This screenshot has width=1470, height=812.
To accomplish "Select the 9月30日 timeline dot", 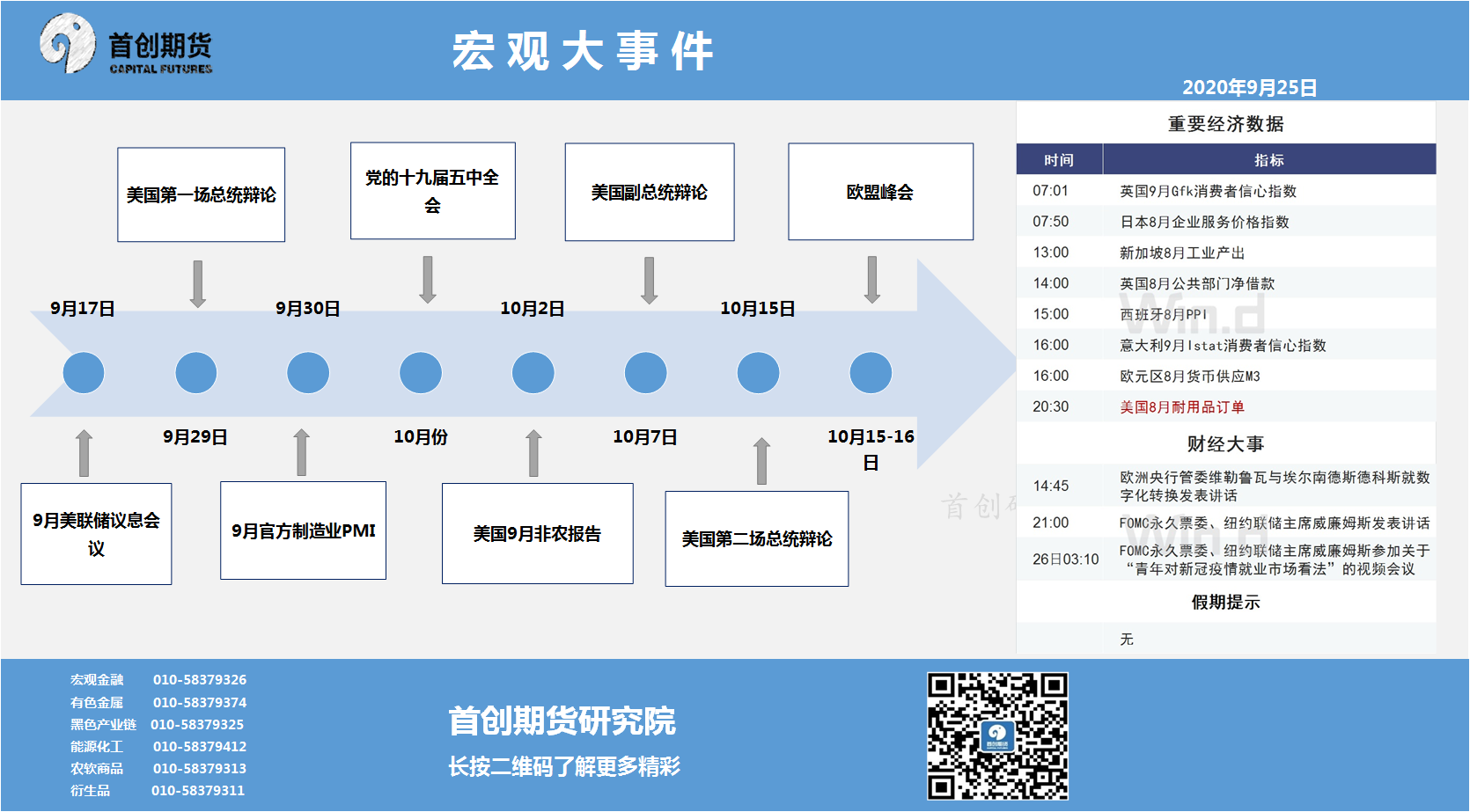I will (x=308, y=373).
